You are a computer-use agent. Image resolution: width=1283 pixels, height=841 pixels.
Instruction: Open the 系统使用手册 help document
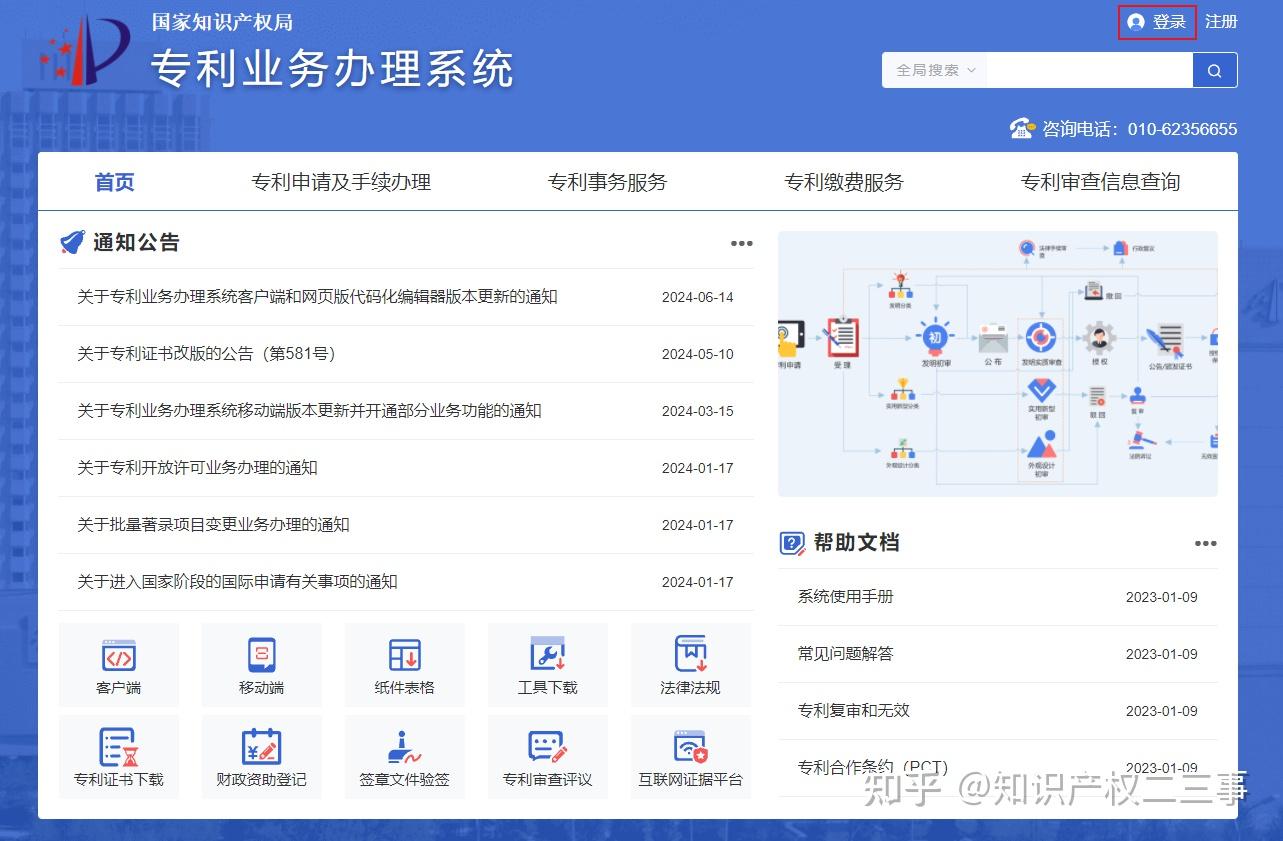pos(845,597)
